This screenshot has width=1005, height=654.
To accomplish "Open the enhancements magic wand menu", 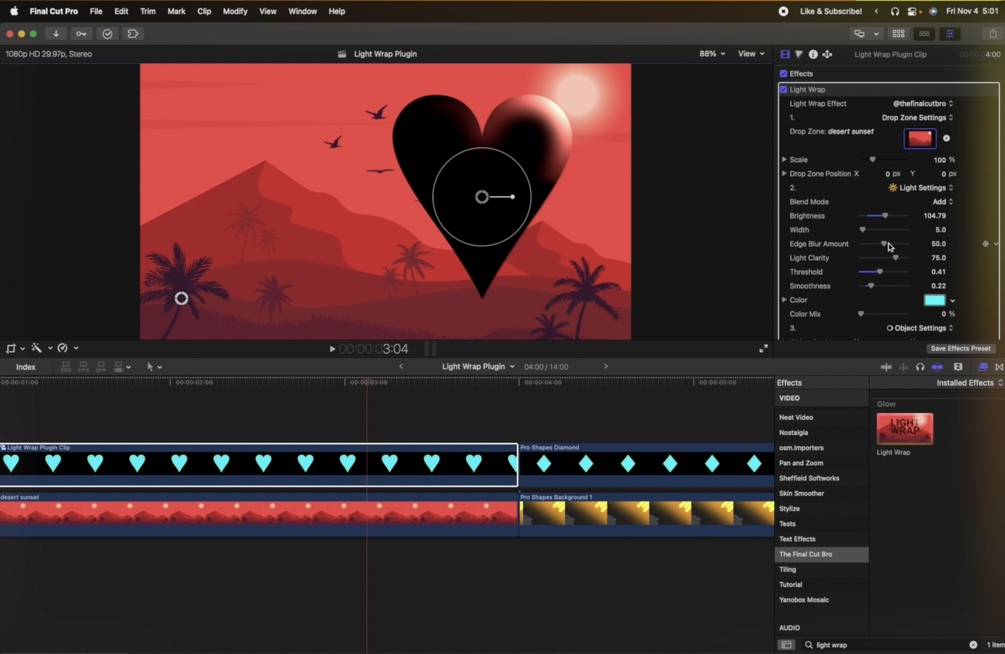I will (x=41, y=348).
